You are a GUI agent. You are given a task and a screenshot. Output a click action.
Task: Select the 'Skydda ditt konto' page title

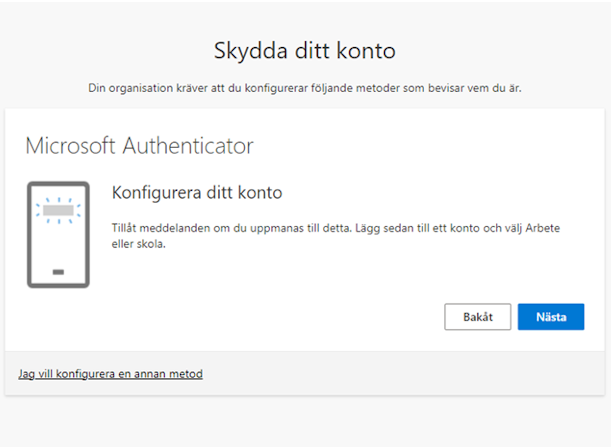pyautogui.click(x=305, y=51)
